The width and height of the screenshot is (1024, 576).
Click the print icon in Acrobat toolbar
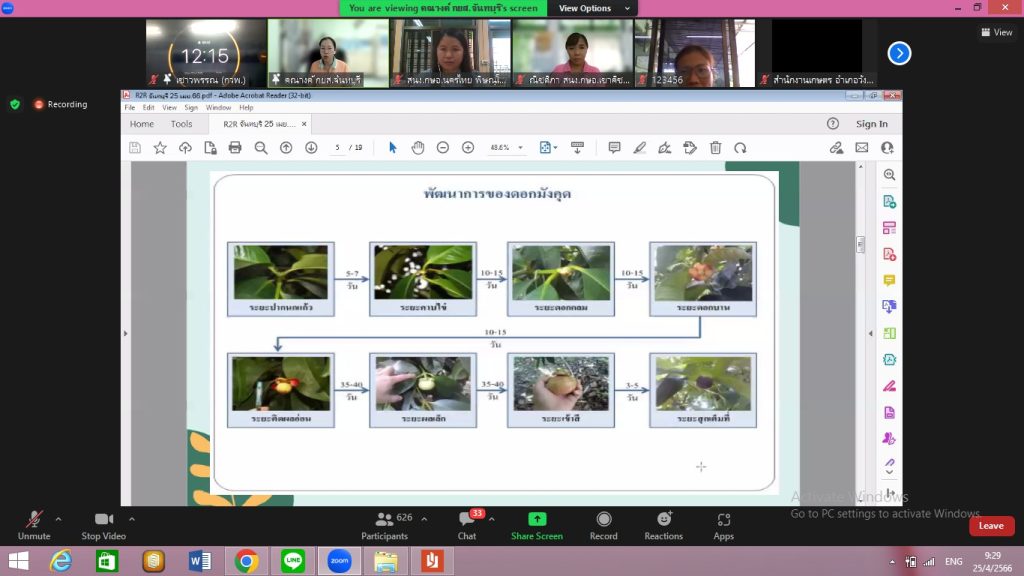[235, 148]
